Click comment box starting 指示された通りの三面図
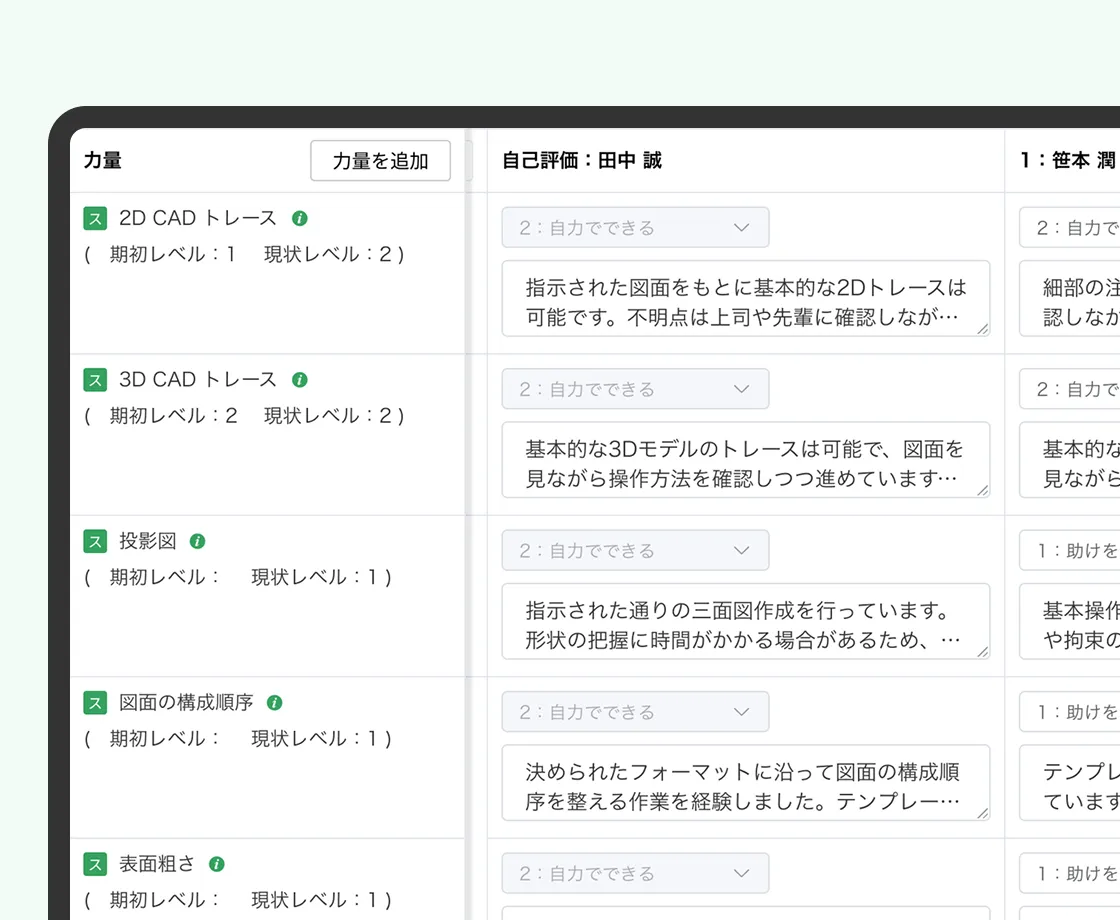 [x=746, y=621]
